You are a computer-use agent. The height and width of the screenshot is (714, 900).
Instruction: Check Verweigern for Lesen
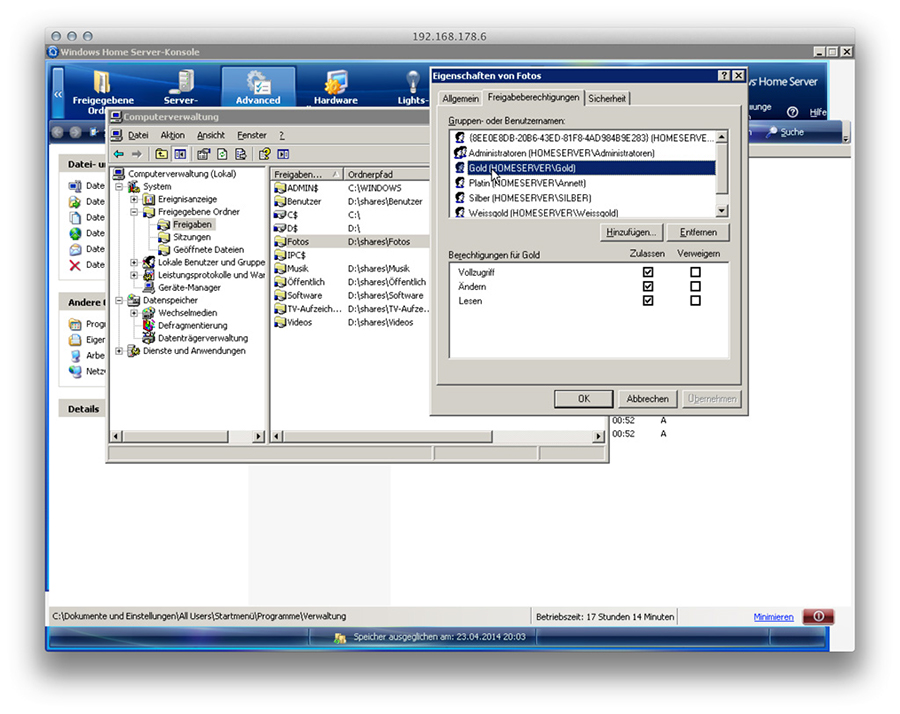pyautogui.click(x=695, y=301)
